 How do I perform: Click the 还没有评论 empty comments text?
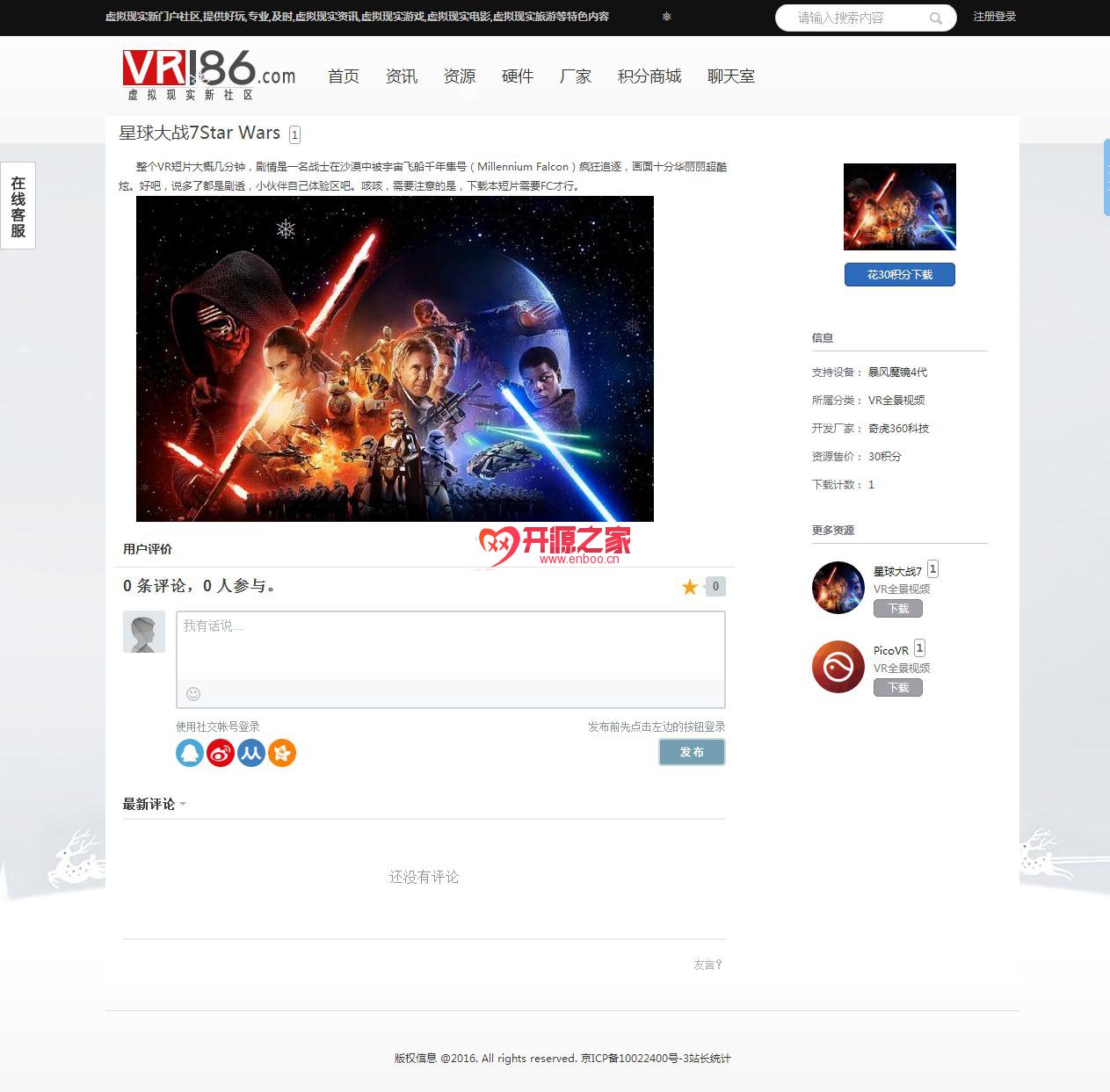[424, 877]
